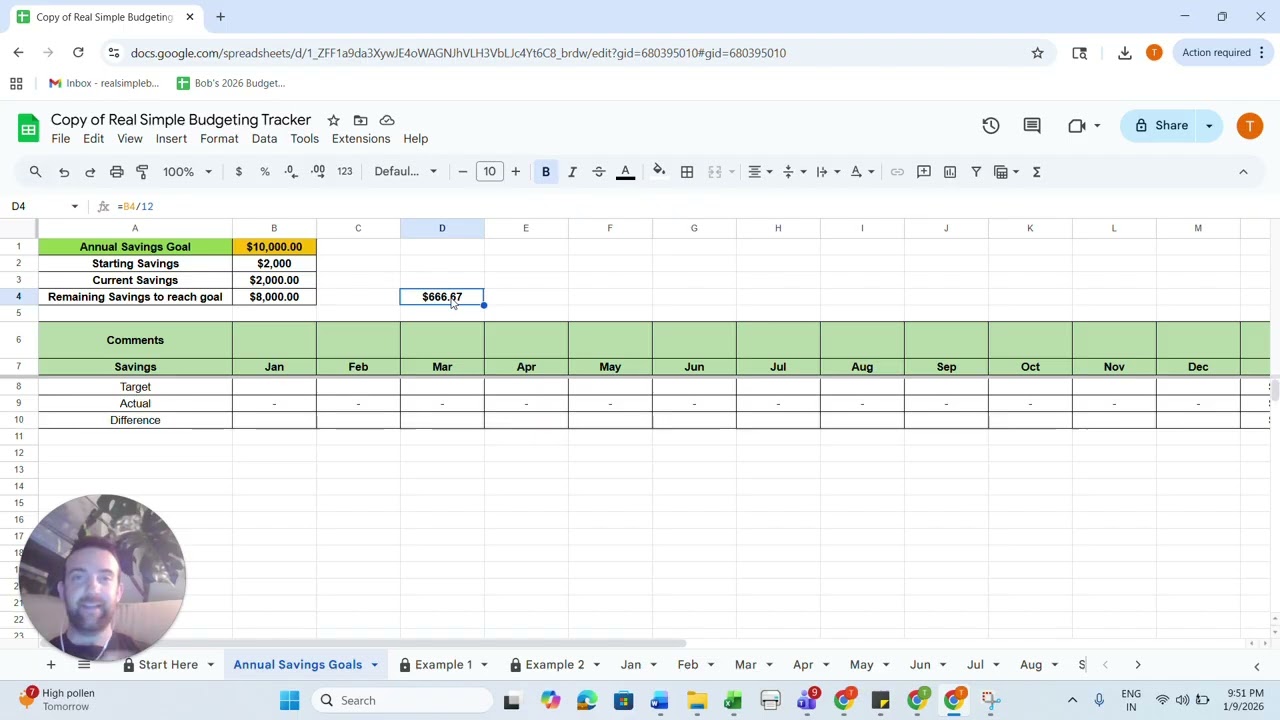Toggle bold formatting

click(x=546, y=172)
